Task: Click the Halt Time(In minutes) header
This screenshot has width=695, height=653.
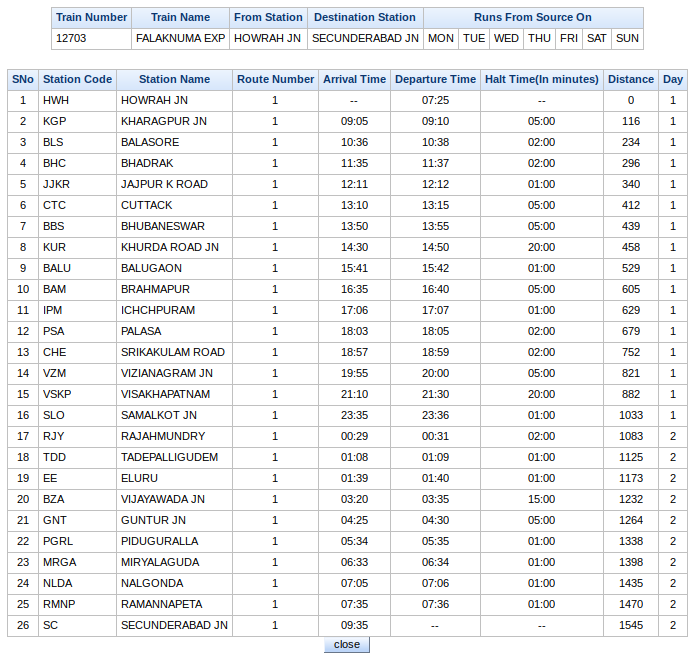Action: click(x=542, y=79)
